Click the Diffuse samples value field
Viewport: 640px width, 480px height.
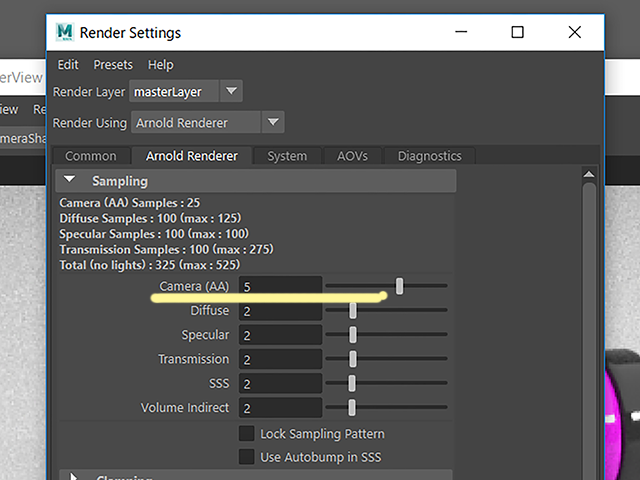pos(280,311)
